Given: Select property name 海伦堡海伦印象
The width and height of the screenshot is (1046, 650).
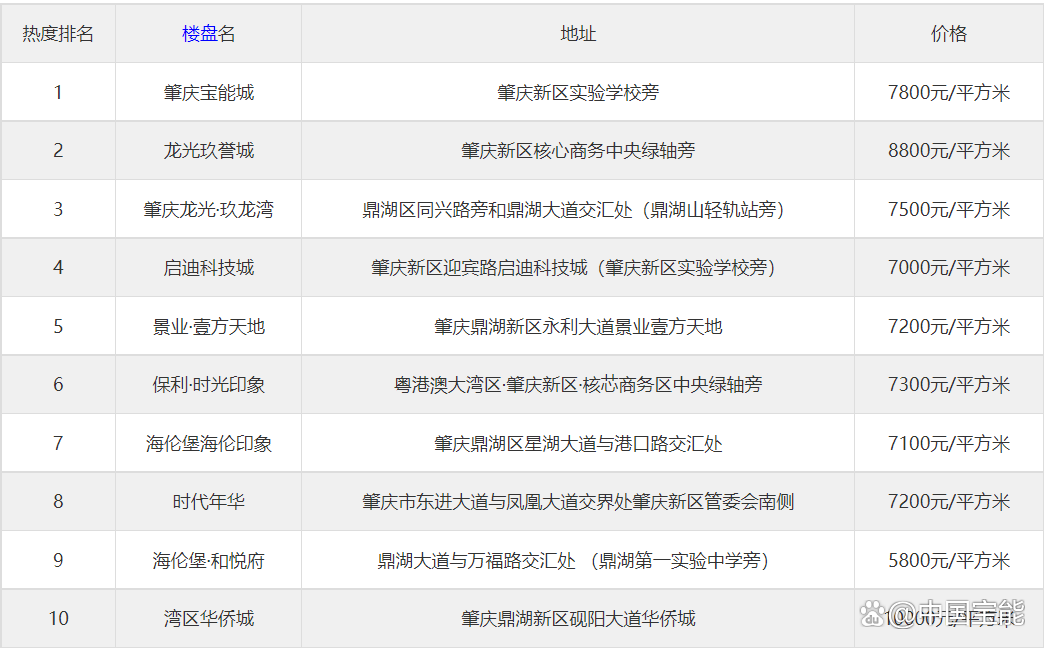Looking at the screenshot, I should tap(209, 443).
